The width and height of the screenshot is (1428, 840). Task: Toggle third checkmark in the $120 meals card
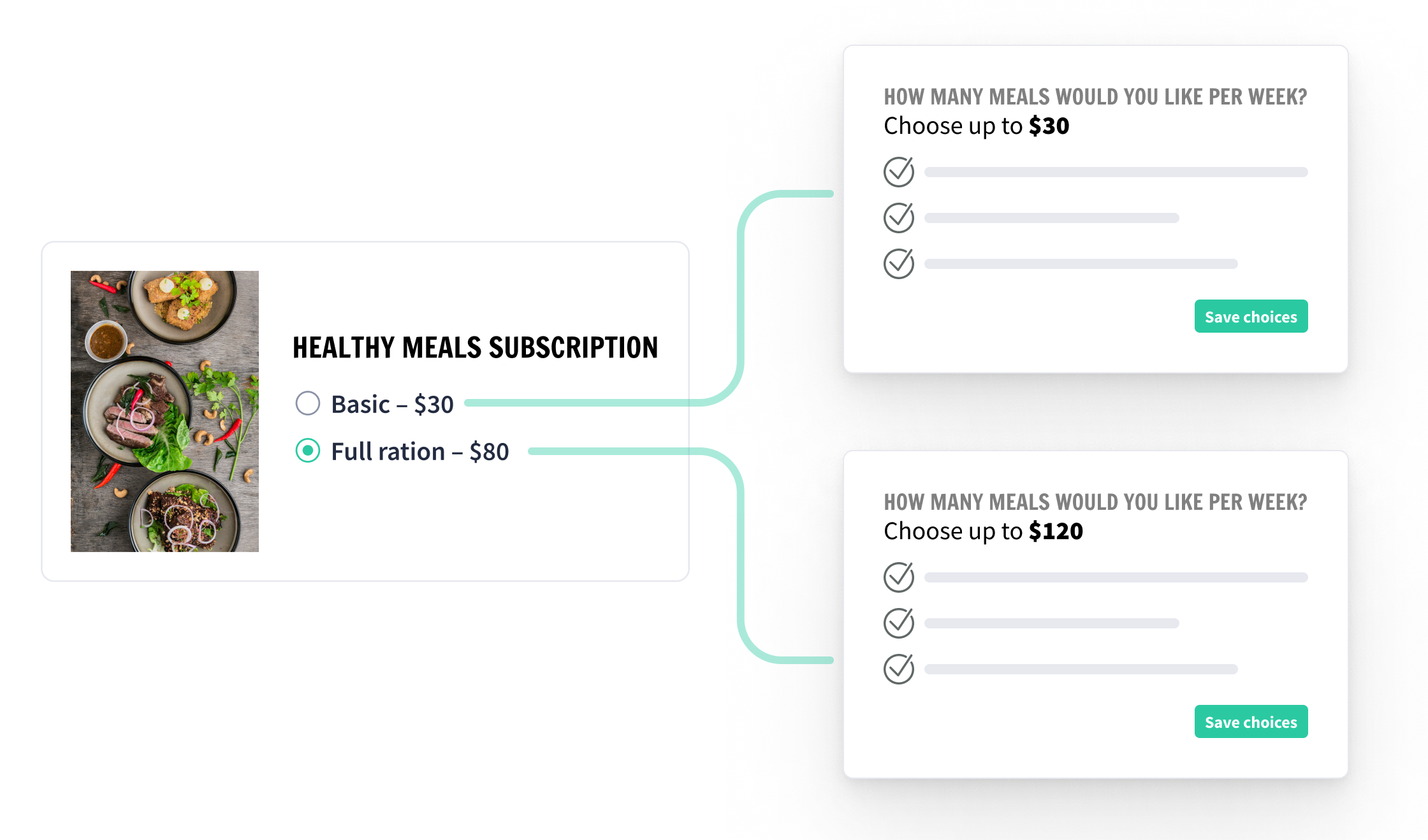coord(899,669)
